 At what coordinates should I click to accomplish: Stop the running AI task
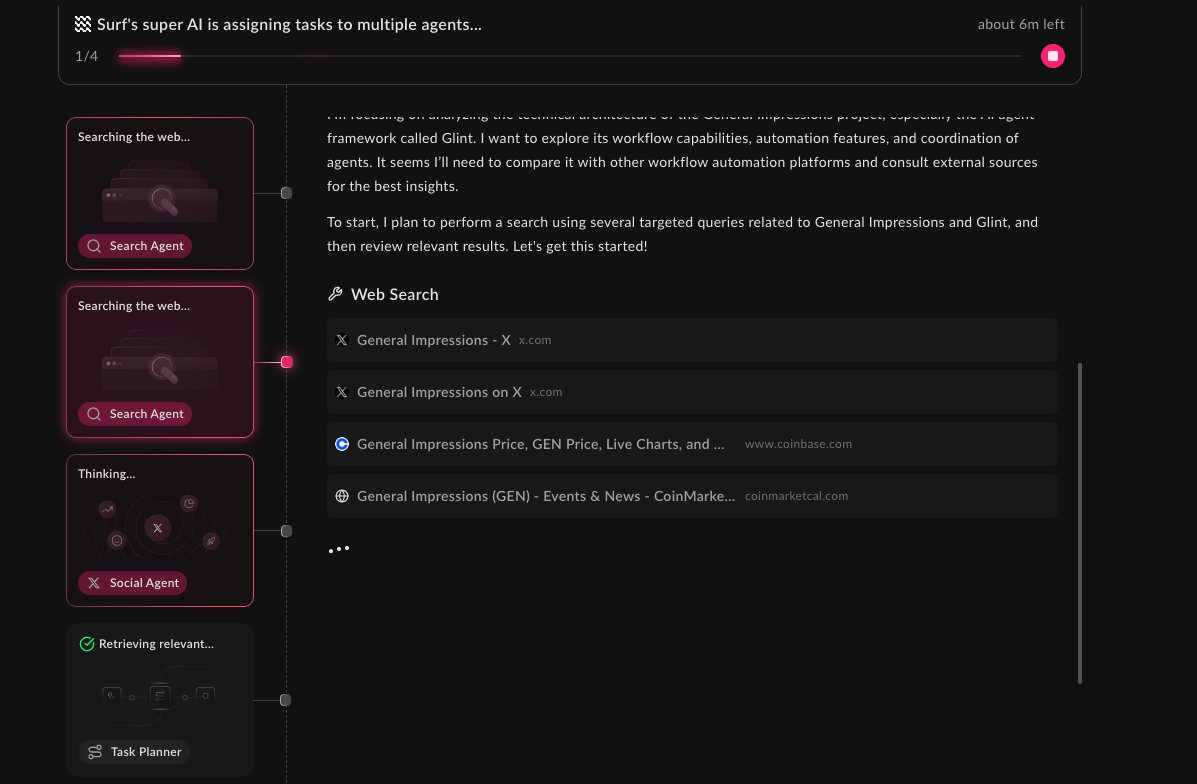click(1052, 56)
